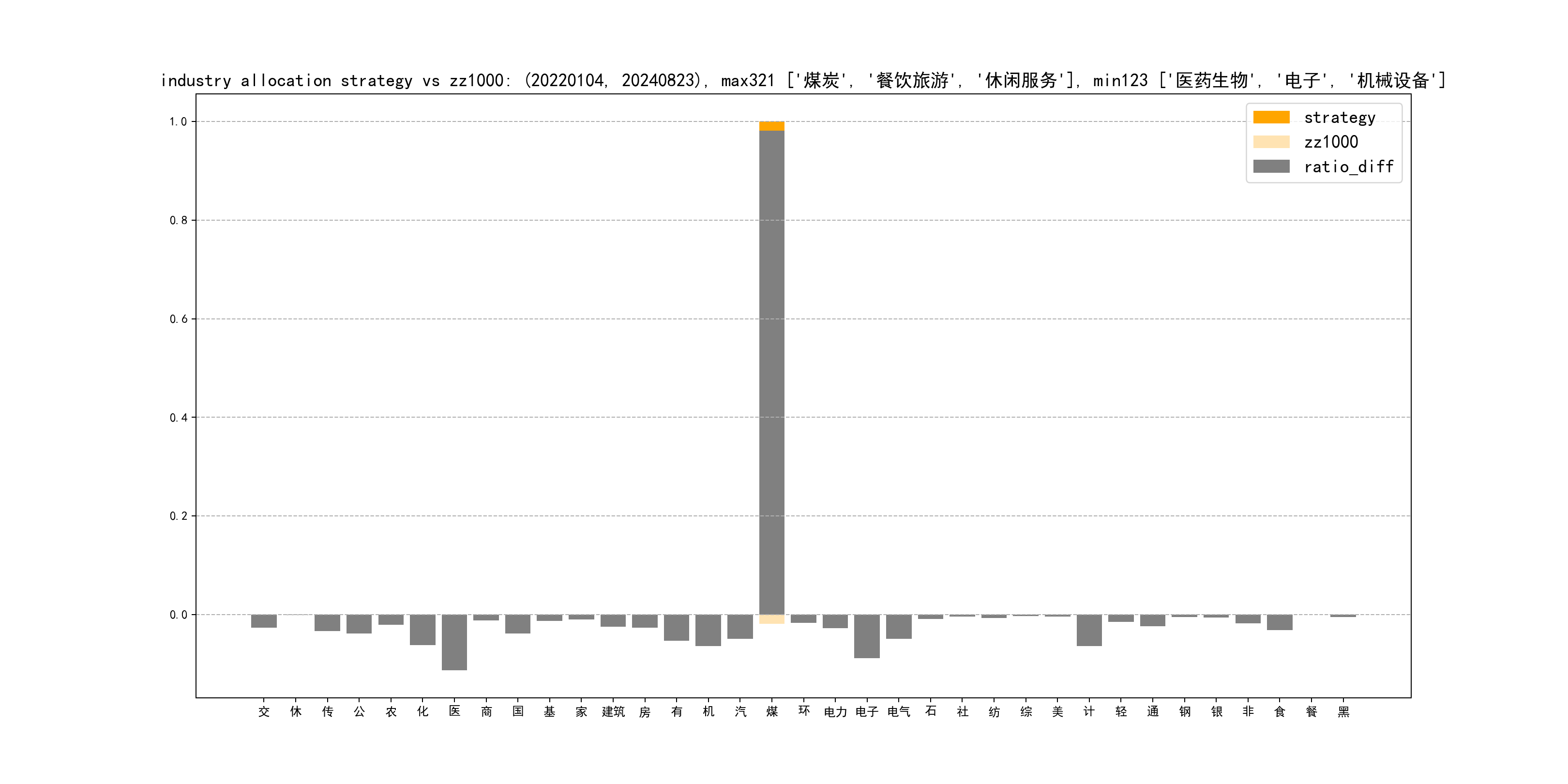Screen dimensions: 1568x784
Task: Click the negative gray bar above 机
Action: tap(708, 630)
